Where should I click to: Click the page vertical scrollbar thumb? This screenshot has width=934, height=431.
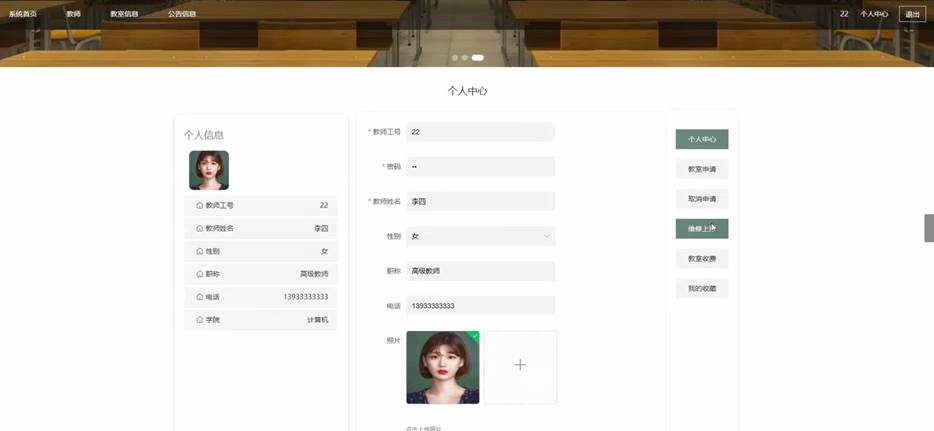(929, 228)
